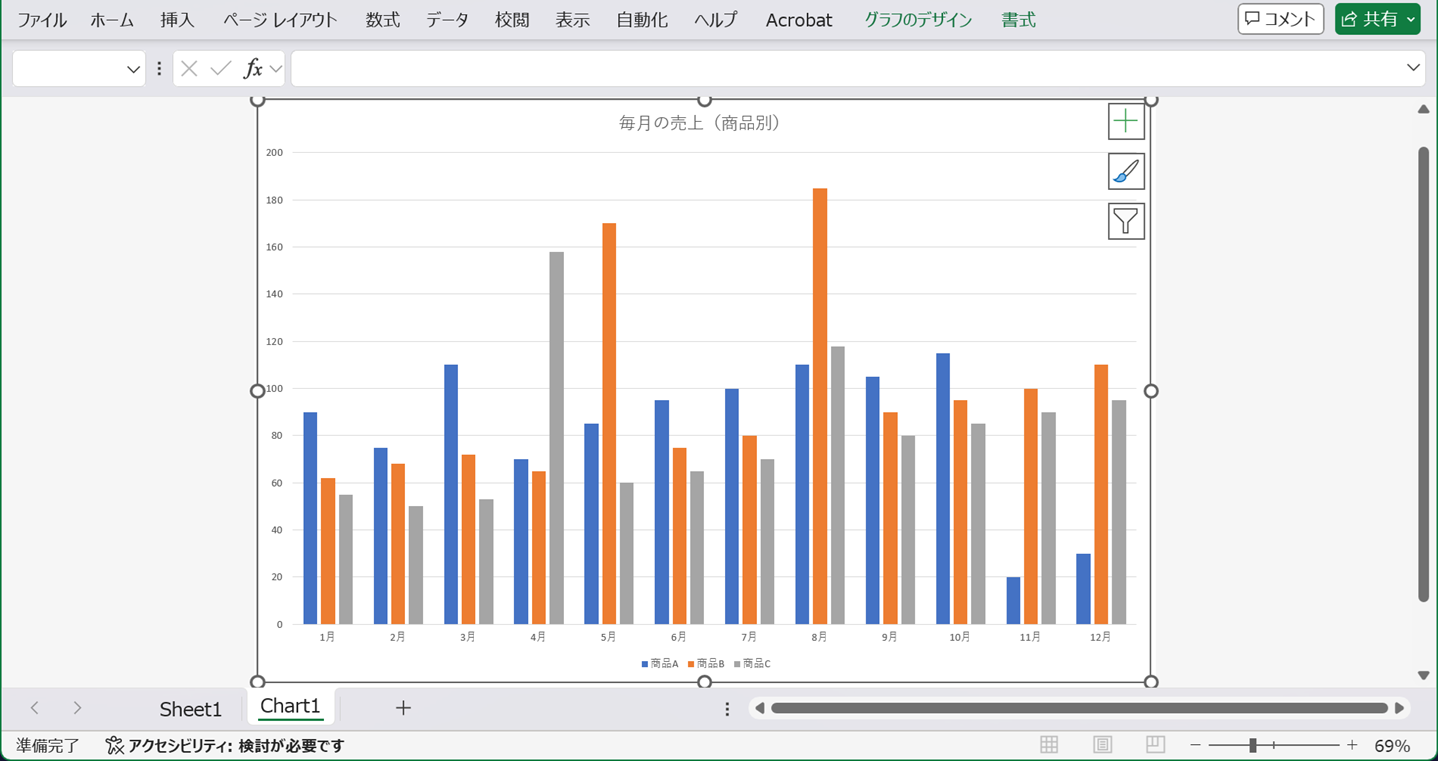Open Chart Elements with the plus icon
Viewport: 1438px width, 761px height.
tap(1125, 120)
